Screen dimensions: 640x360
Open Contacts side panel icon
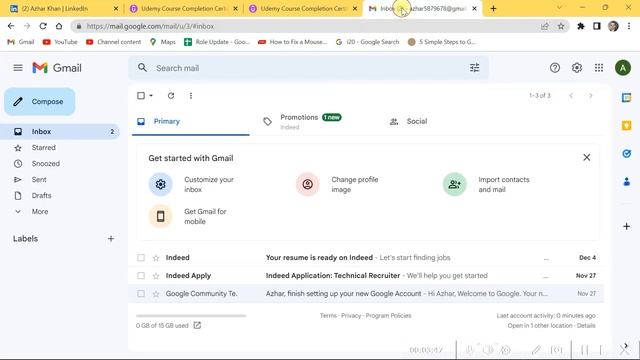tap(627, 182)
